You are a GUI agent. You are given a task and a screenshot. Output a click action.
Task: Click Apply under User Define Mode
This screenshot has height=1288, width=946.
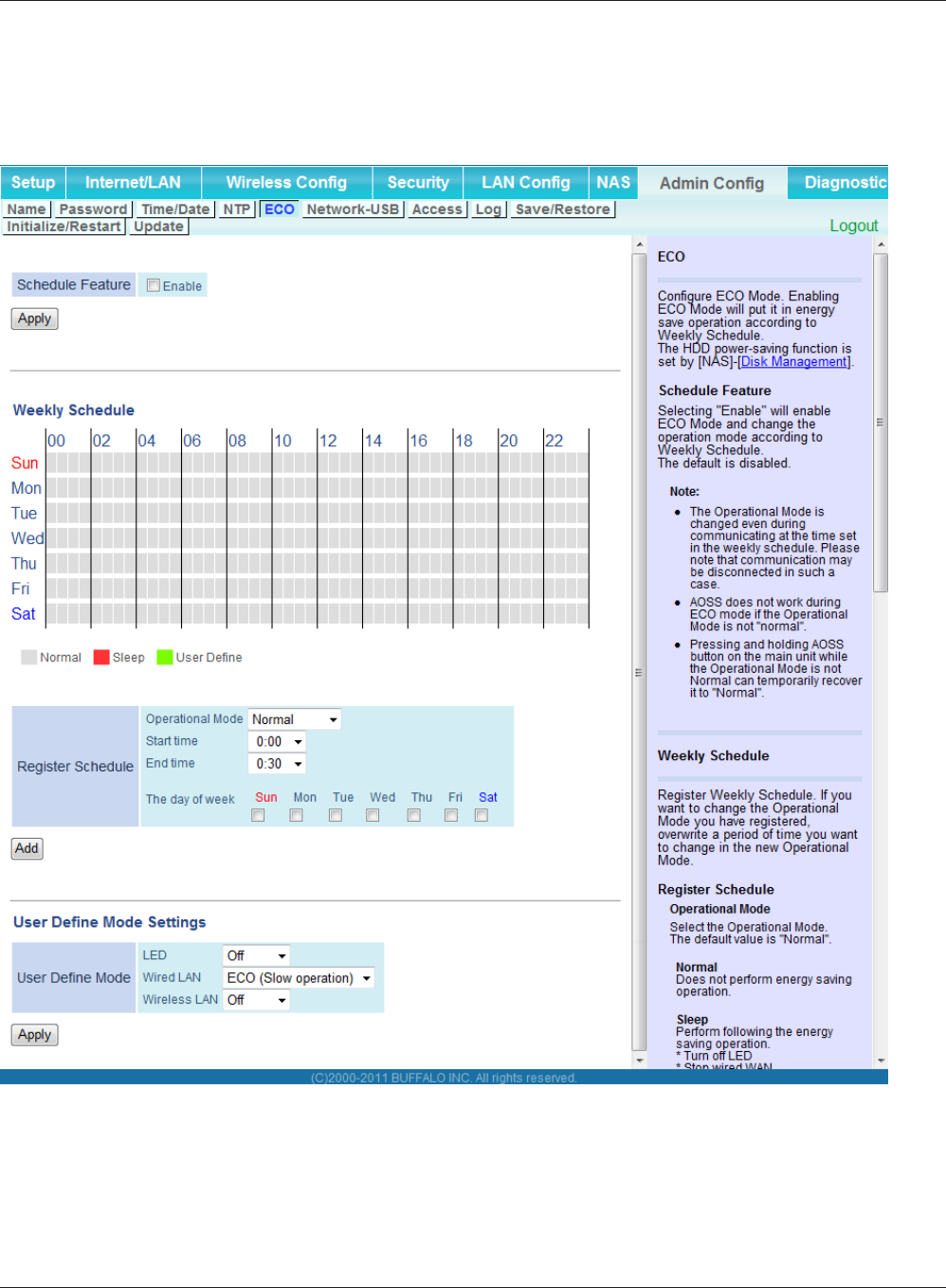35,1035
